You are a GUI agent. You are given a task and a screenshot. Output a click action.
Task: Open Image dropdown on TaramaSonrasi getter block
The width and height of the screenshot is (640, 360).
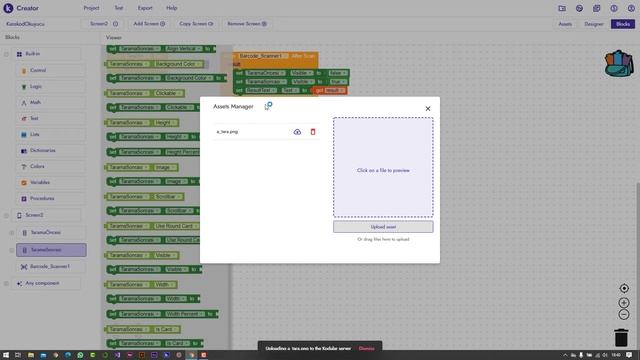[165, 167]
